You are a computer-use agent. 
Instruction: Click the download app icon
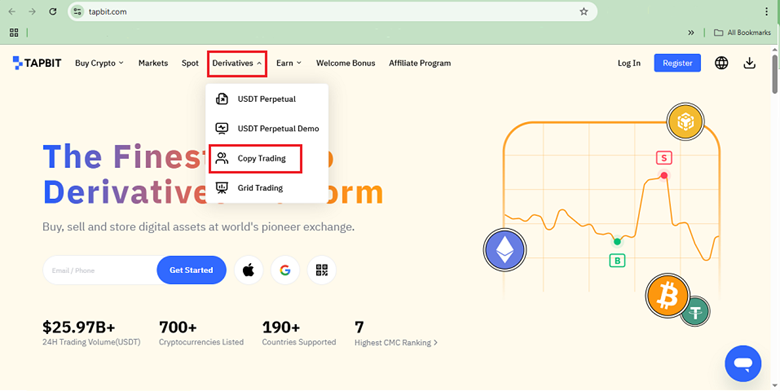point(749,63)
